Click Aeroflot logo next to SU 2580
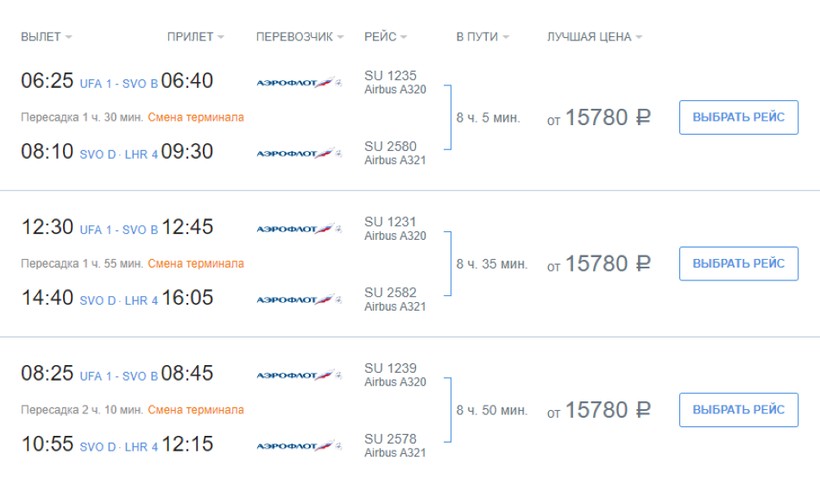The width and height of the screenshot is (820, 479). point(299,153)
